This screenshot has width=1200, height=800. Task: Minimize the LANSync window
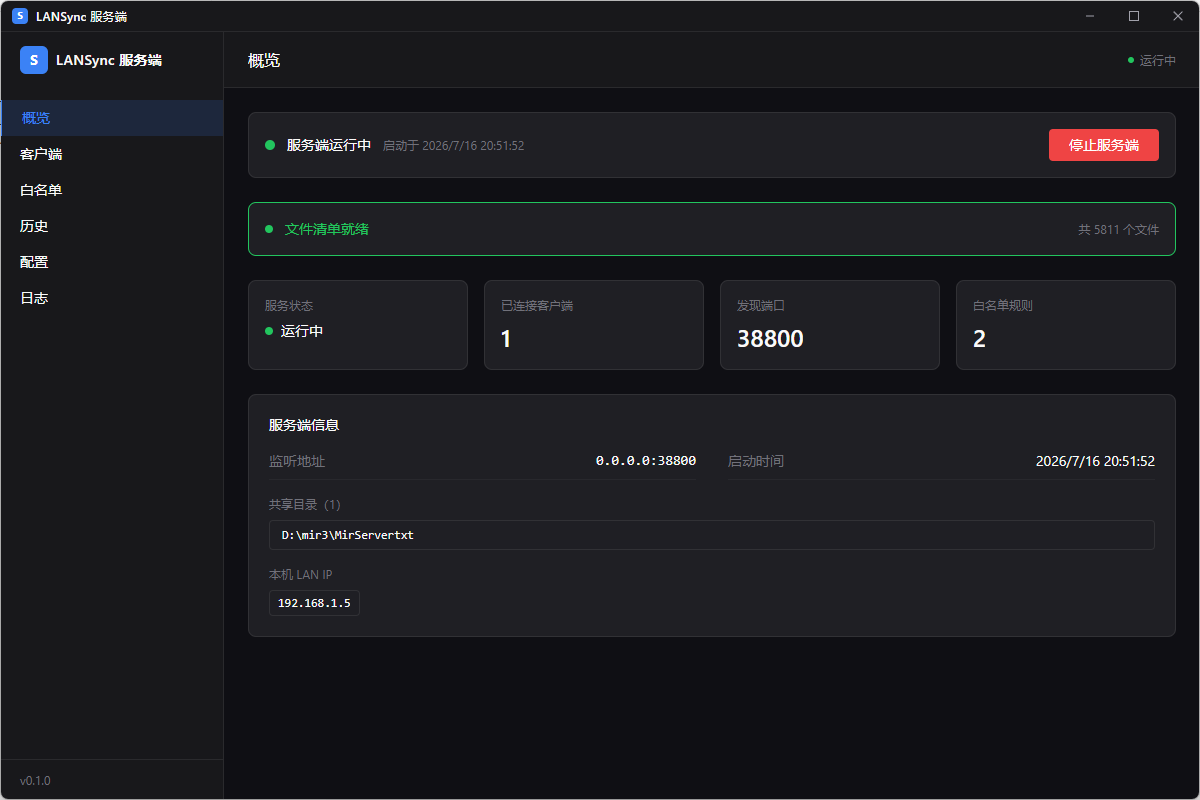(x=1090, y=16)
